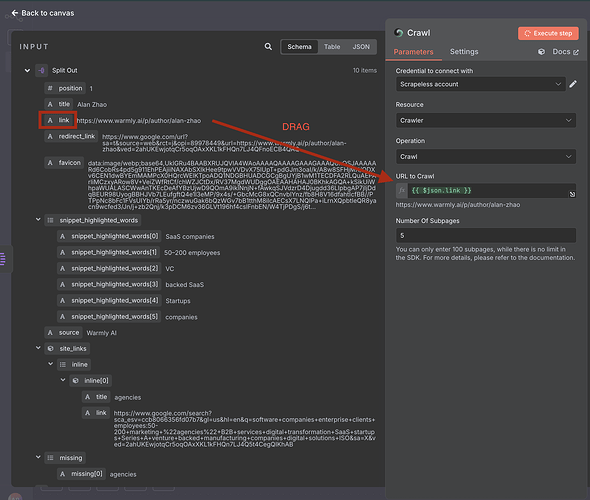Open expression editor icon in the URL field corner
Screen dimensions: 590x500
(572, 194)
